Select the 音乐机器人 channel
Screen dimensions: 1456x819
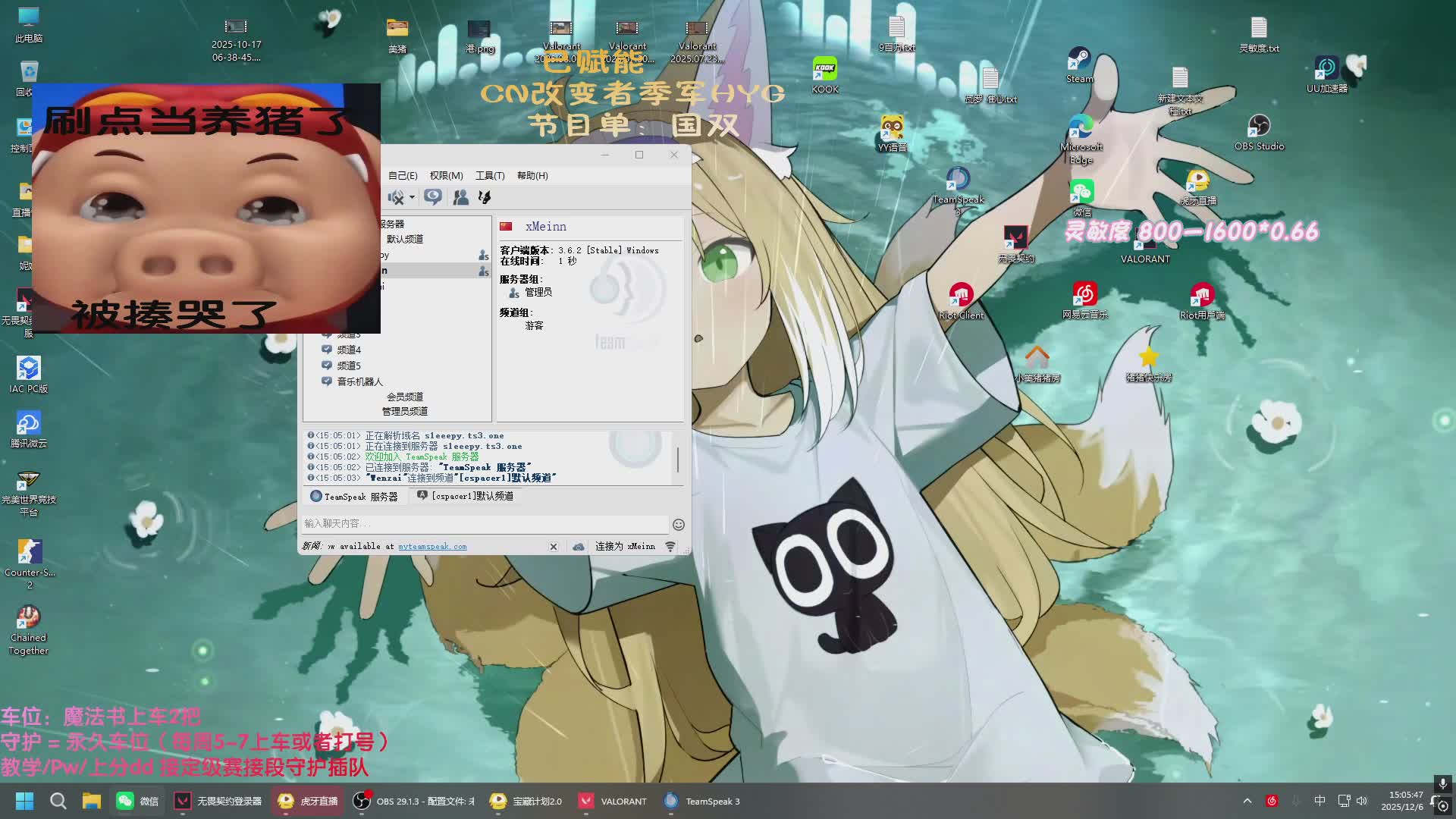click(359, 381)
